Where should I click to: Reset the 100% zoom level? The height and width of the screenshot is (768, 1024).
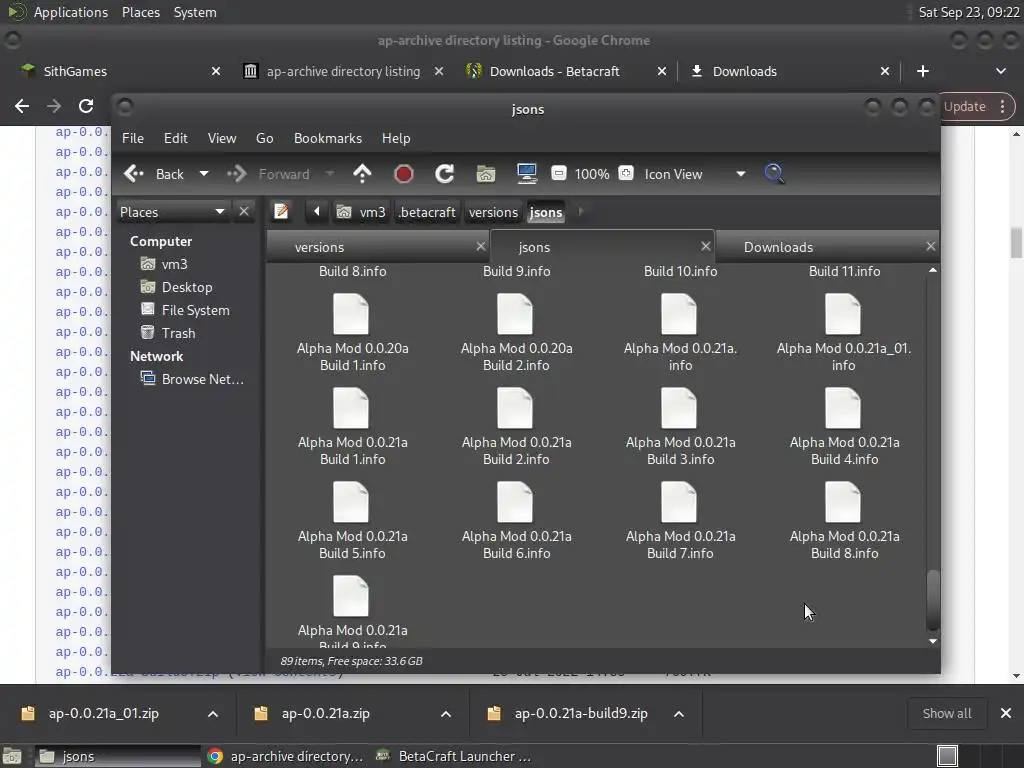(592, 174)
